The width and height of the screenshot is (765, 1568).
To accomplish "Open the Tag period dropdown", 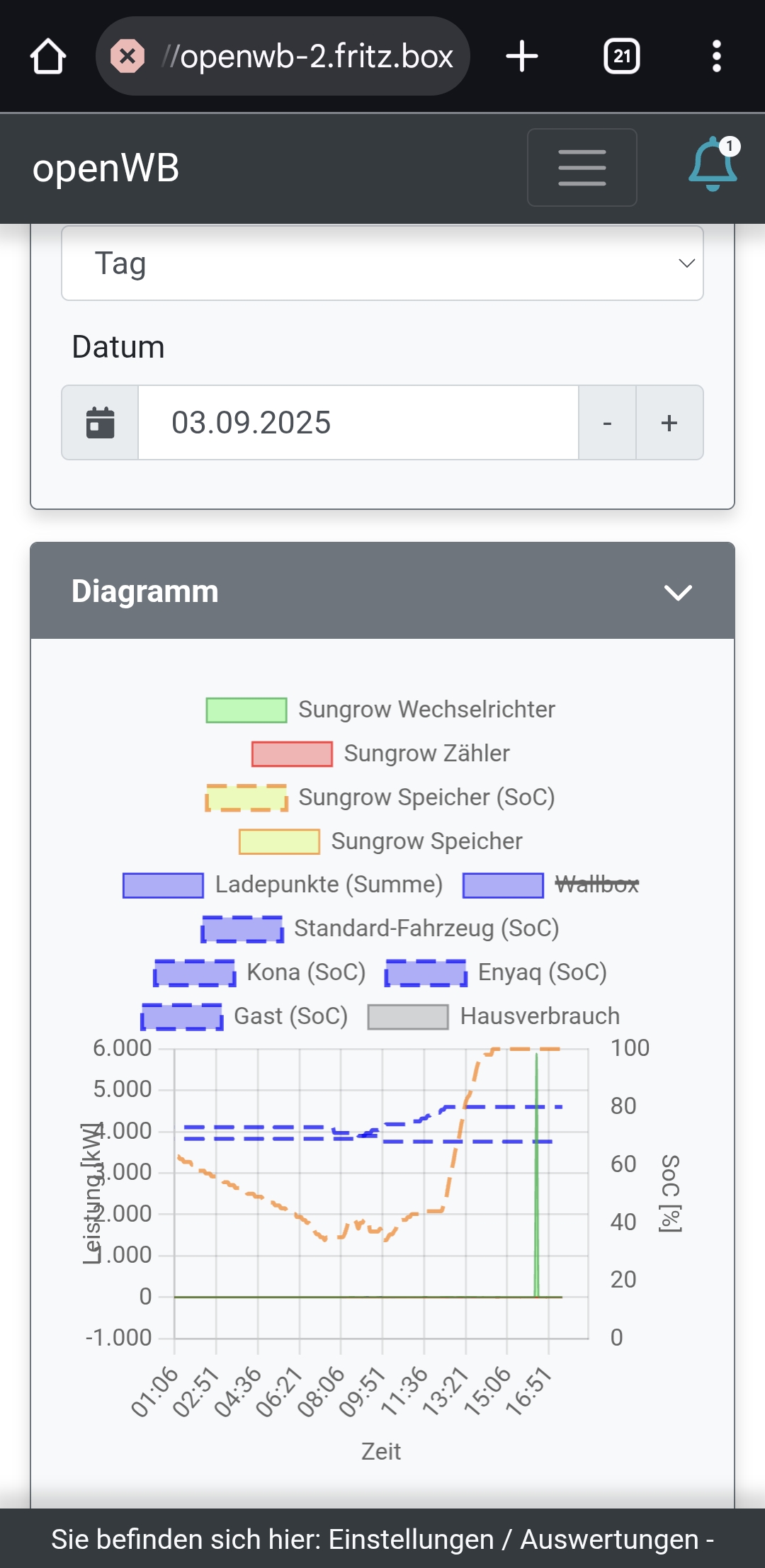I will point(382,263).
